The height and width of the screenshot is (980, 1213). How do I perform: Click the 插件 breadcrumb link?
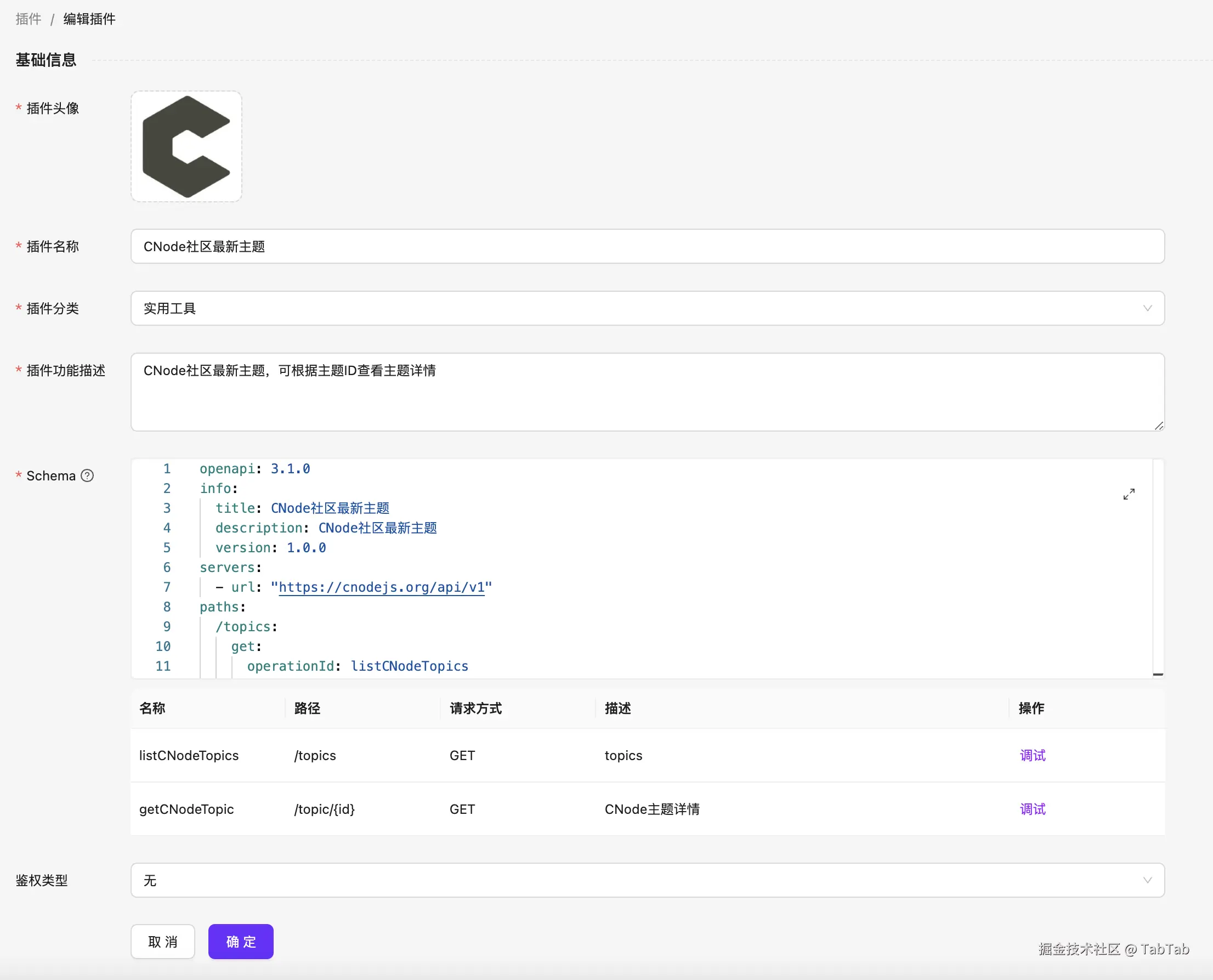point(28,19)
